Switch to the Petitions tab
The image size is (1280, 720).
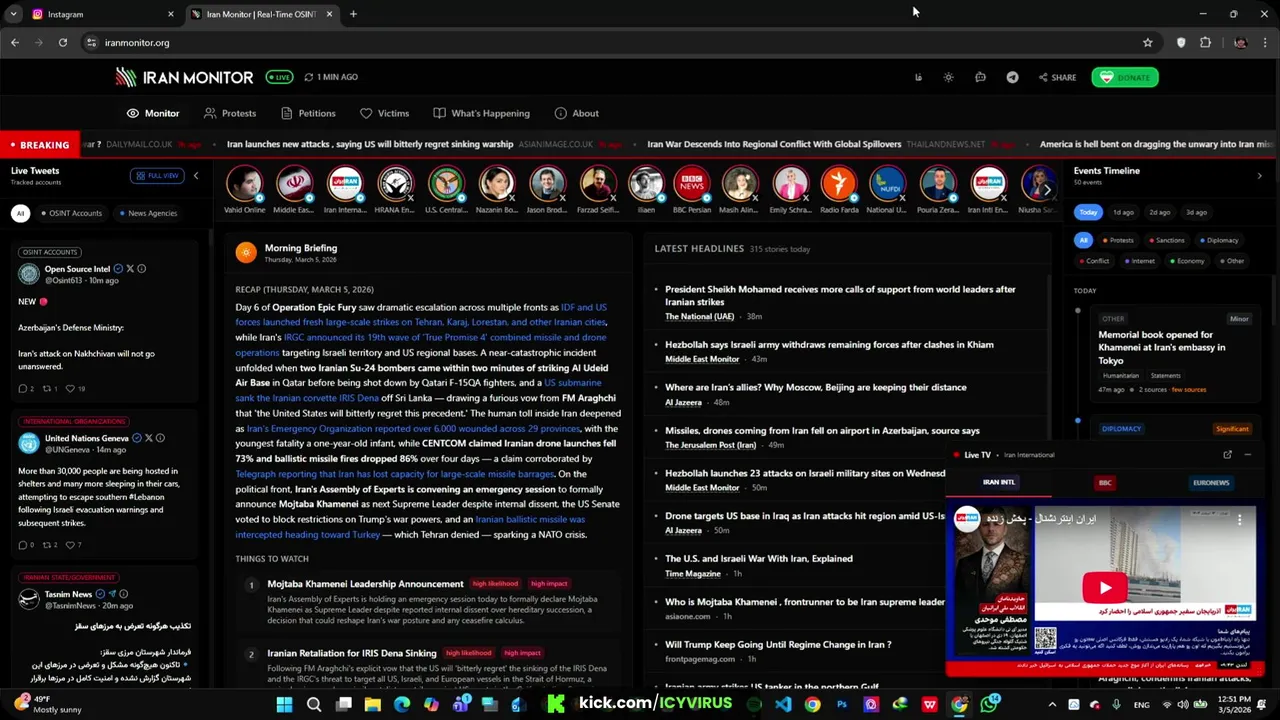click(308, 113)
